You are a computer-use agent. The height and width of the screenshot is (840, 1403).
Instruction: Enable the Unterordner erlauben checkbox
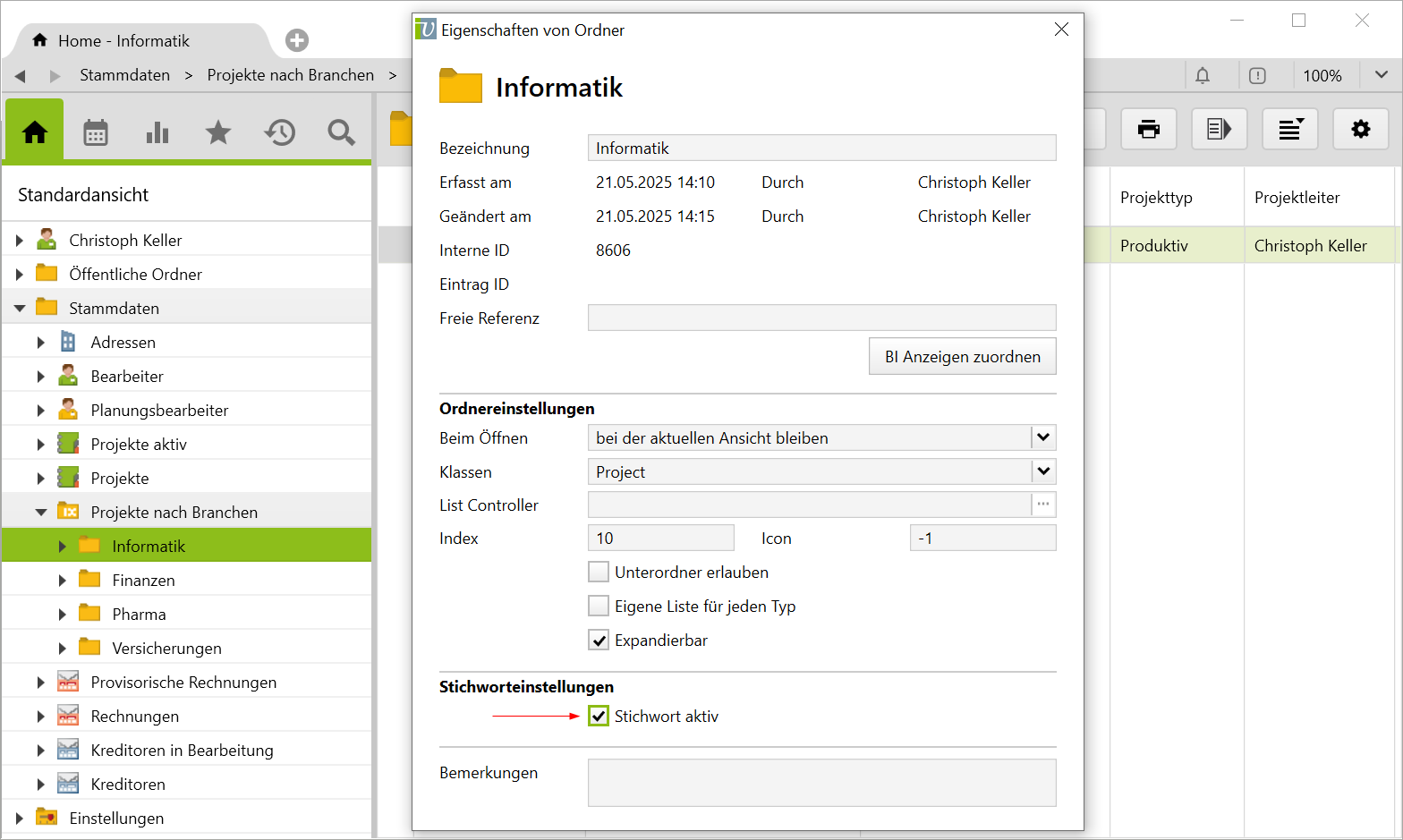point(599,572)
